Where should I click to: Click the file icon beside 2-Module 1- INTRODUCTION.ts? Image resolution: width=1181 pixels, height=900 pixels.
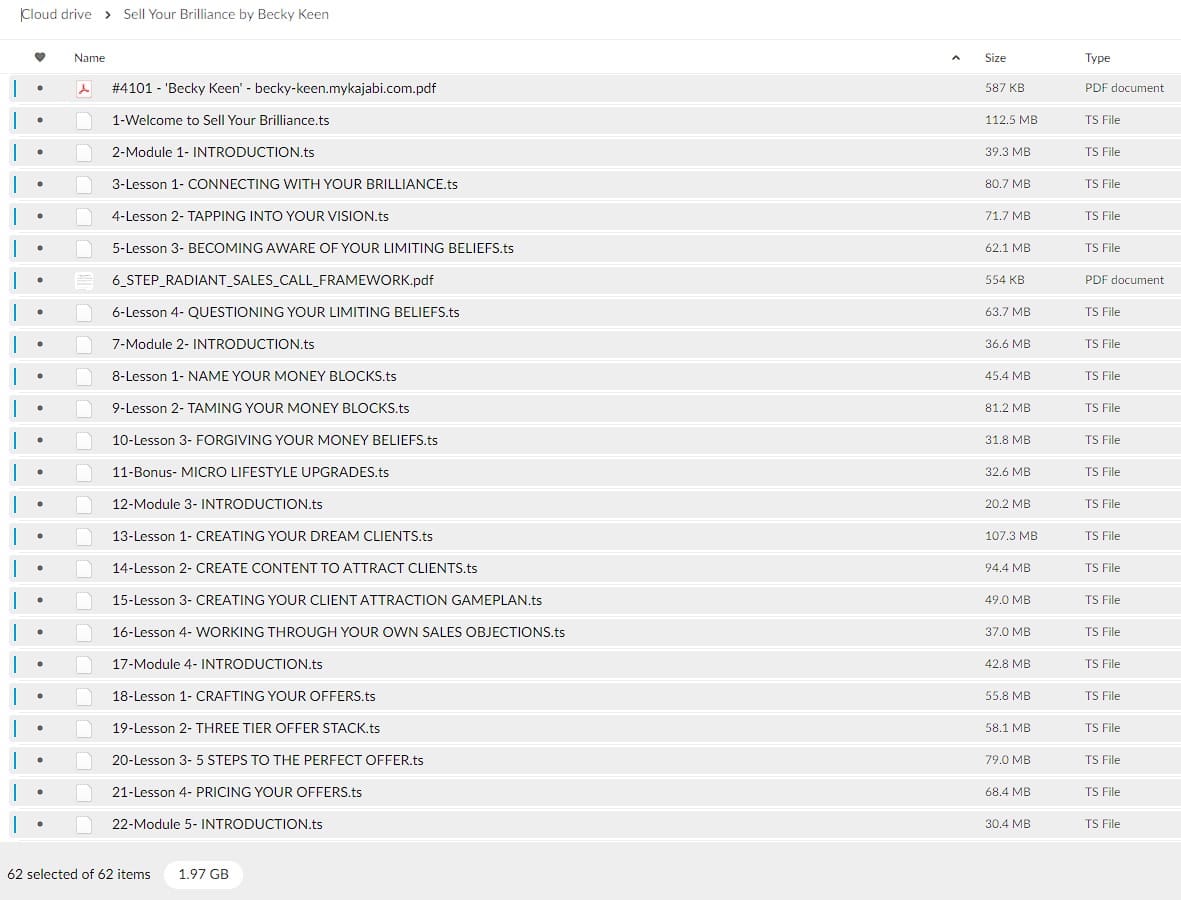[x=84, y=152]
